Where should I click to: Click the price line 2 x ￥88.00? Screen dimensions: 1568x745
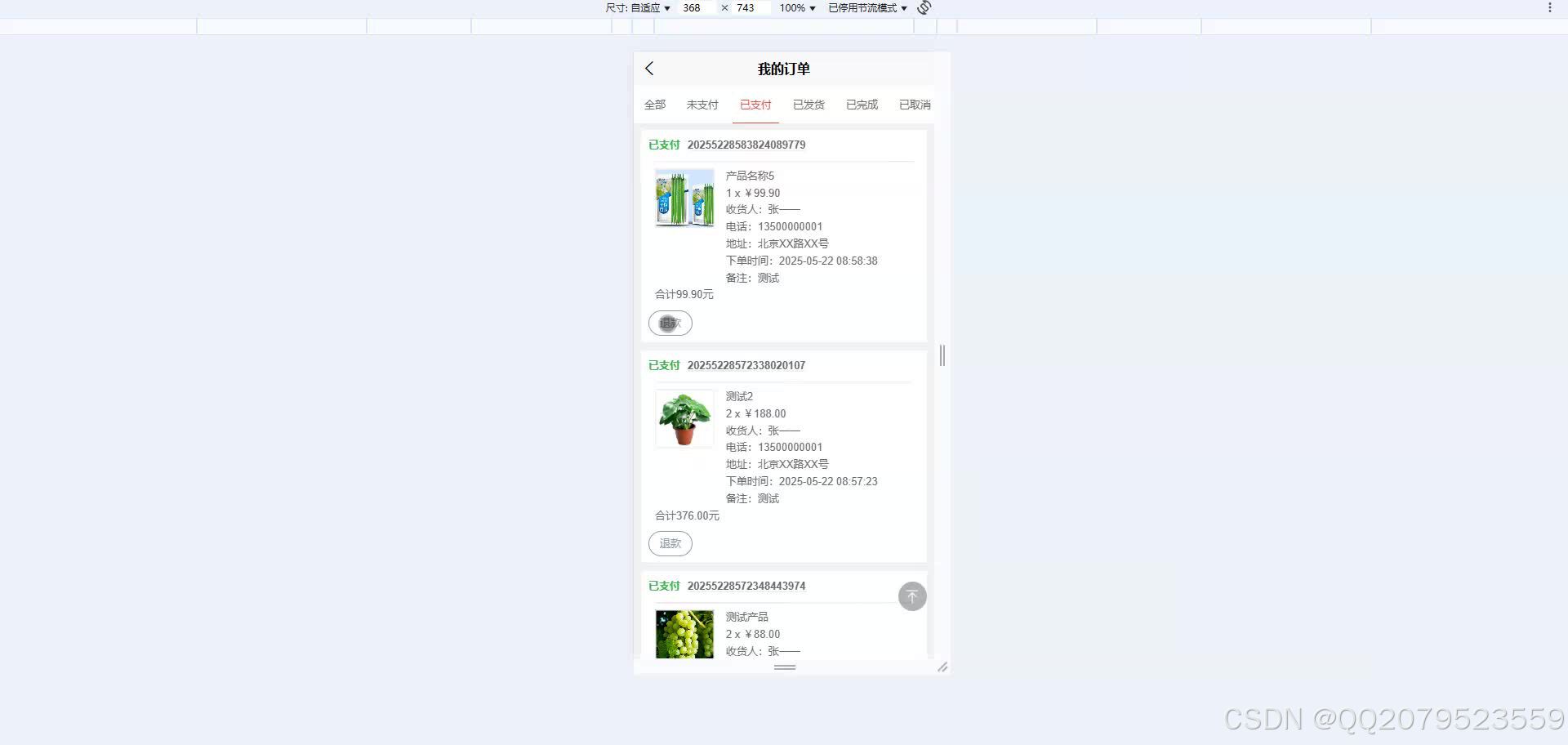coord(753,635)
